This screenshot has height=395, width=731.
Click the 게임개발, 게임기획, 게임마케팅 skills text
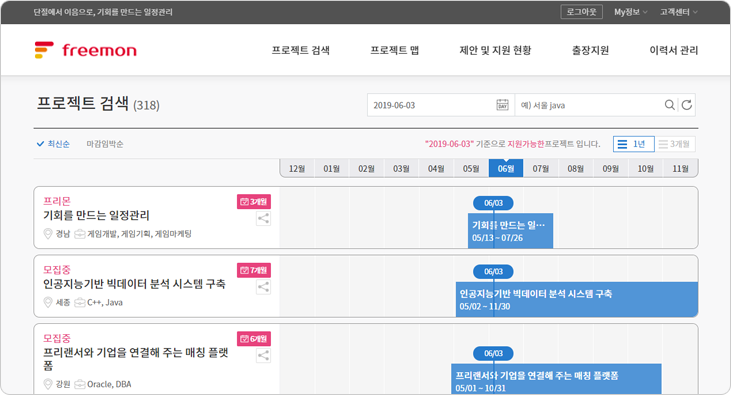click(x=139, y=234)
